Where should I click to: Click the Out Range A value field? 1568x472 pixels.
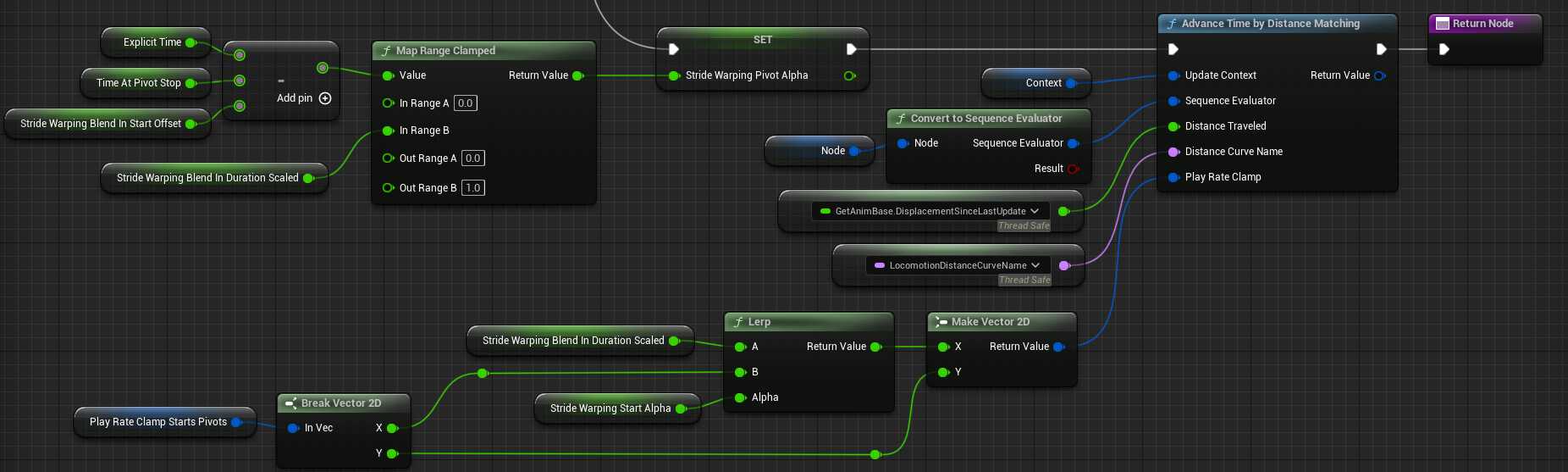(472, 158)
